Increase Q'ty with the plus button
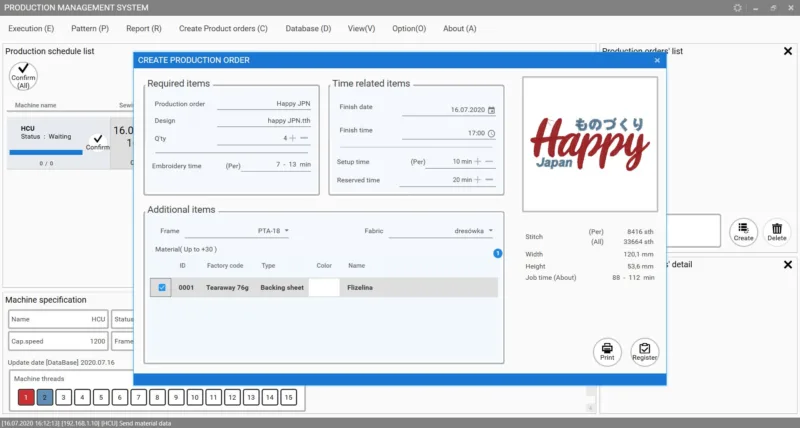Image resolution: width=800 pixels, height=428 pixels. click(292, 138)
